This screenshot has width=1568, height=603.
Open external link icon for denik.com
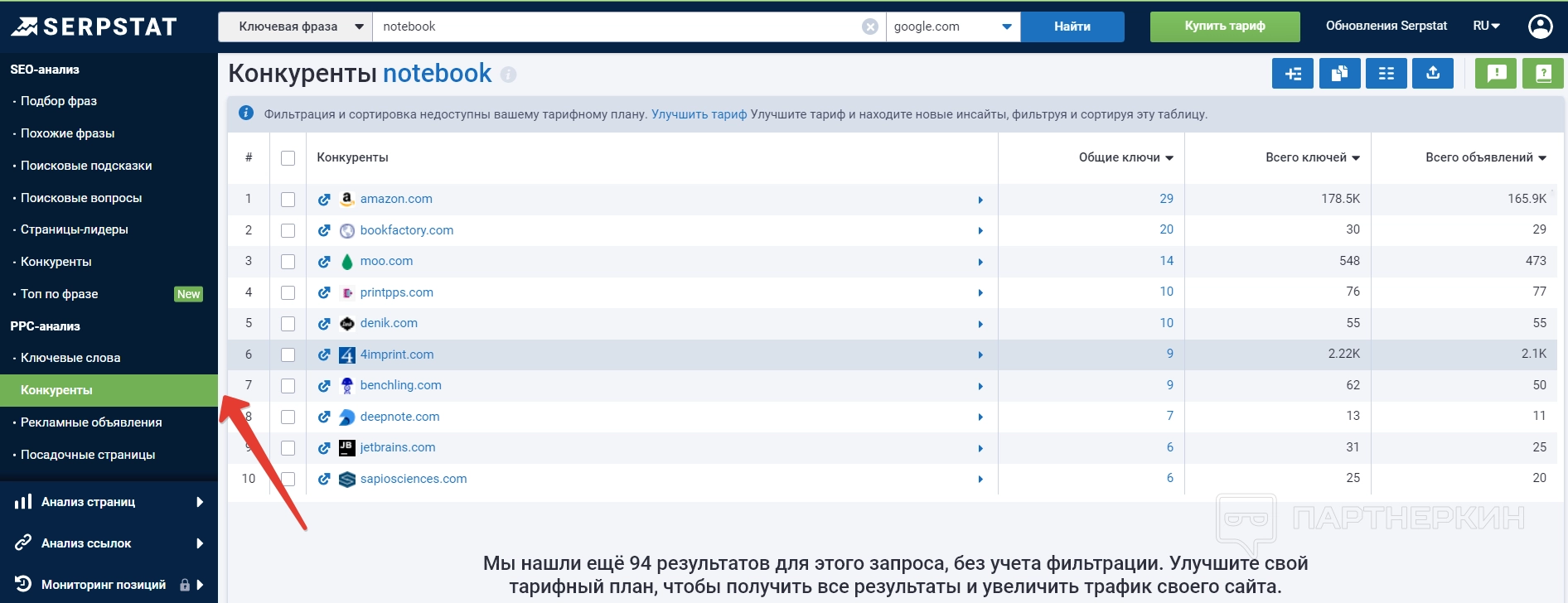click(324, 324)
